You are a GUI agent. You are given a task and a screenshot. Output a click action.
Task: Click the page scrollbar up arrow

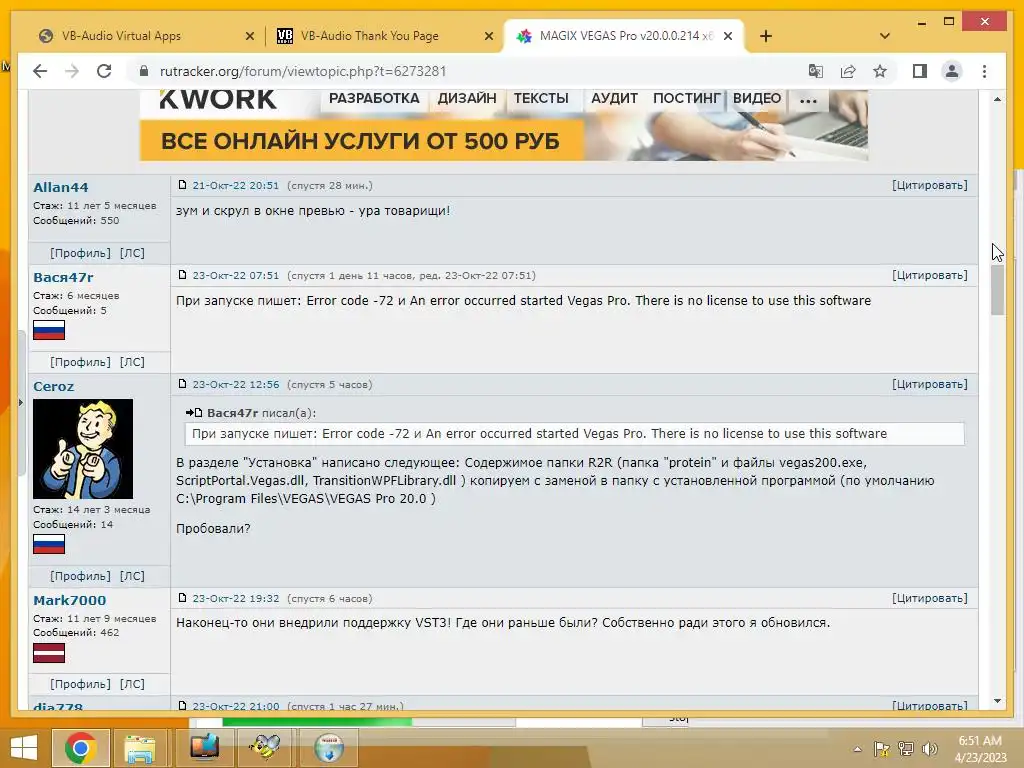pos(997,99)
